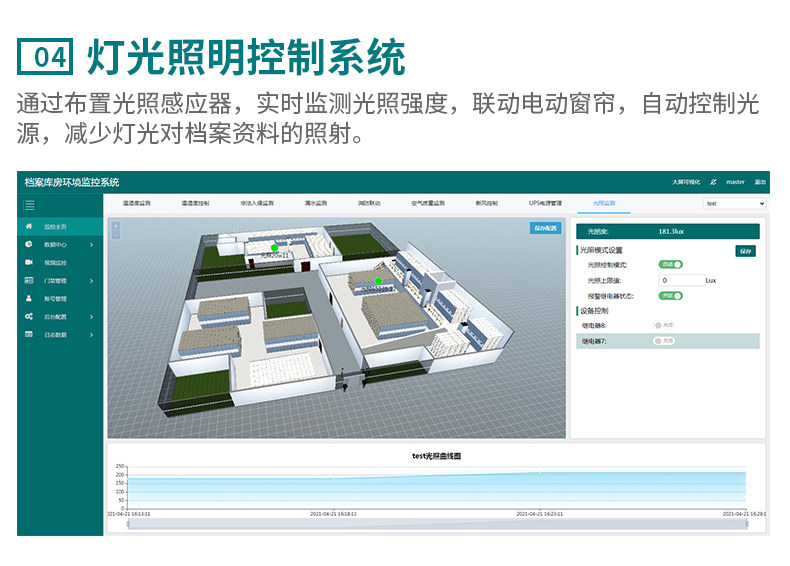Click the 保存 button in 光照模式设置
The width and height of the screenshot is (790, 566).
pos(746,250)
